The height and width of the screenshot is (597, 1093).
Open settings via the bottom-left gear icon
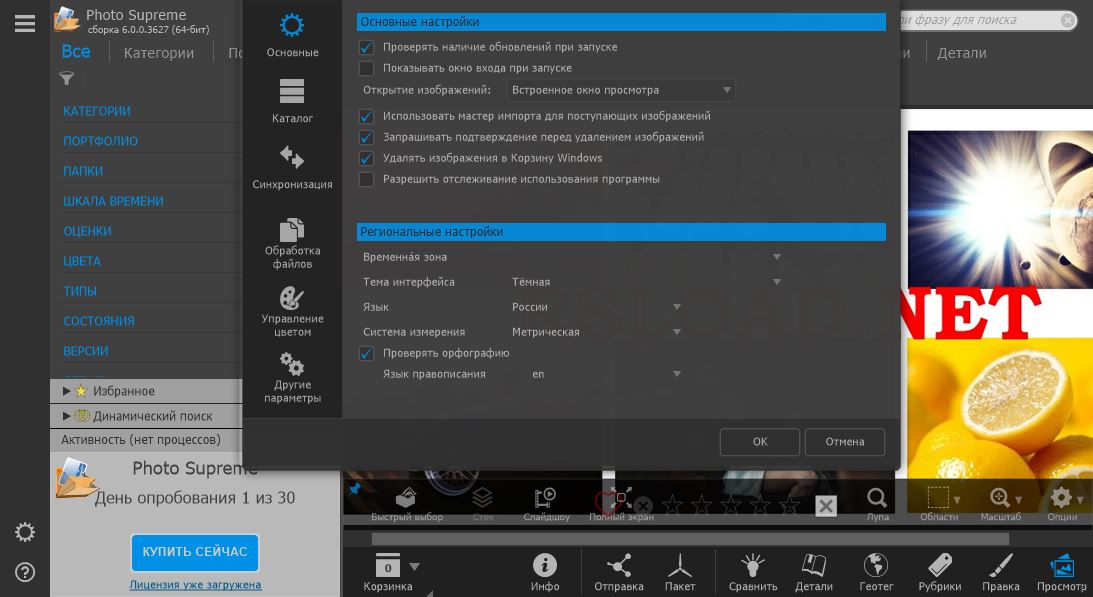24,533
